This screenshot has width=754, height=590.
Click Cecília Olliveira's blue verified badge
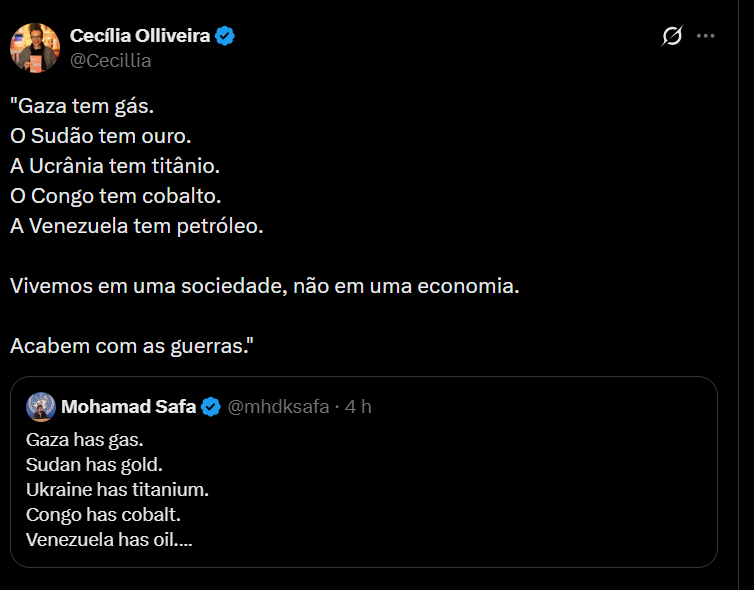pos(227,36)
